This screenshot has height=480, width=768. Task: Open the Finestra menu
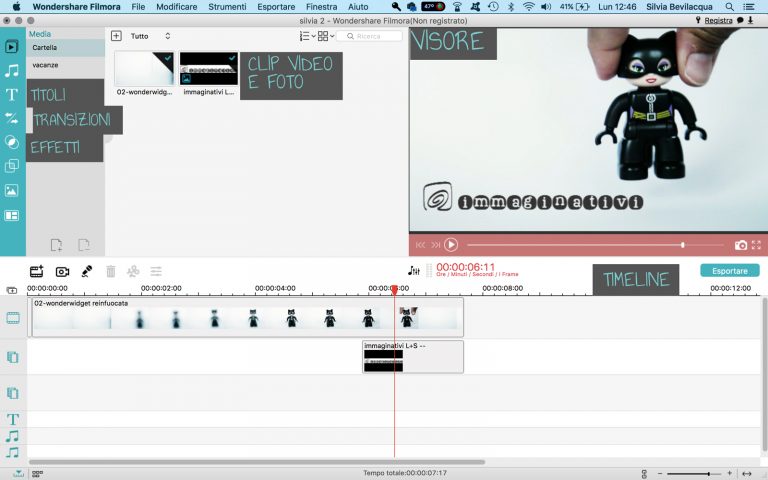pos(321,7)
